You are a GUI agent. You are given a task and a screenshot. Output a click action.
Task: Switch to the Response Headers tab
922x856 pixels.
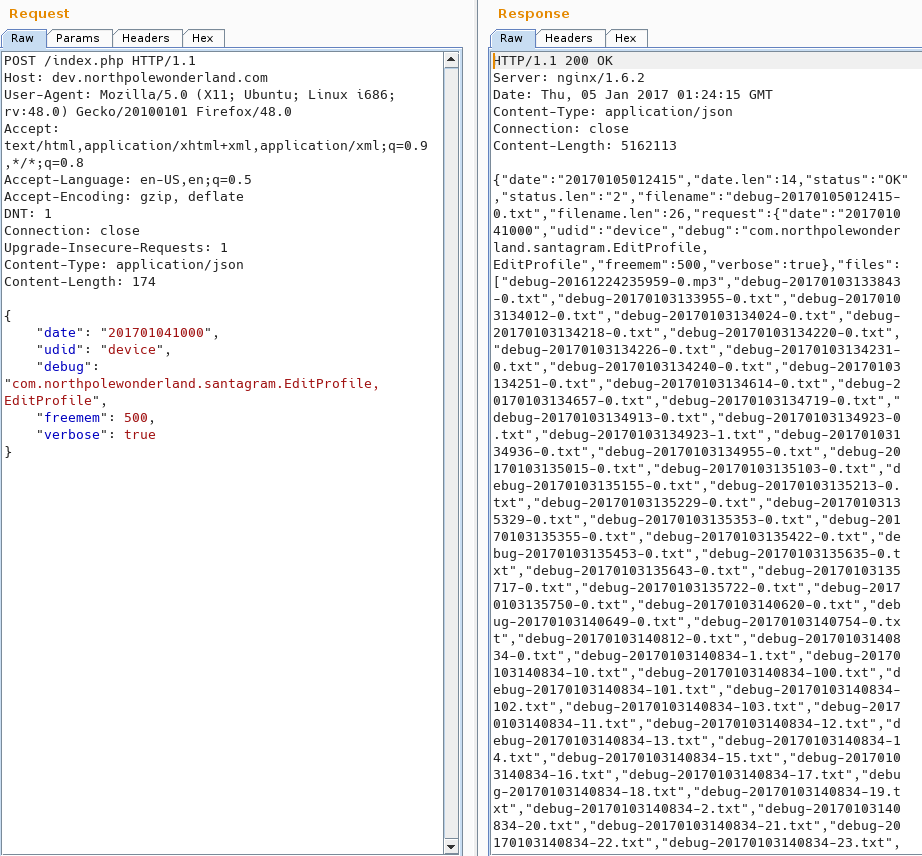pos(569,38)
